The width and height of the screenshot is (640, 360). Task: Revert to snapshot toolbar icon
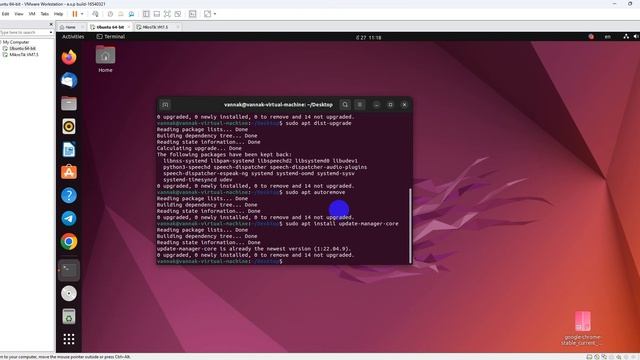click(x=121, y=14)
